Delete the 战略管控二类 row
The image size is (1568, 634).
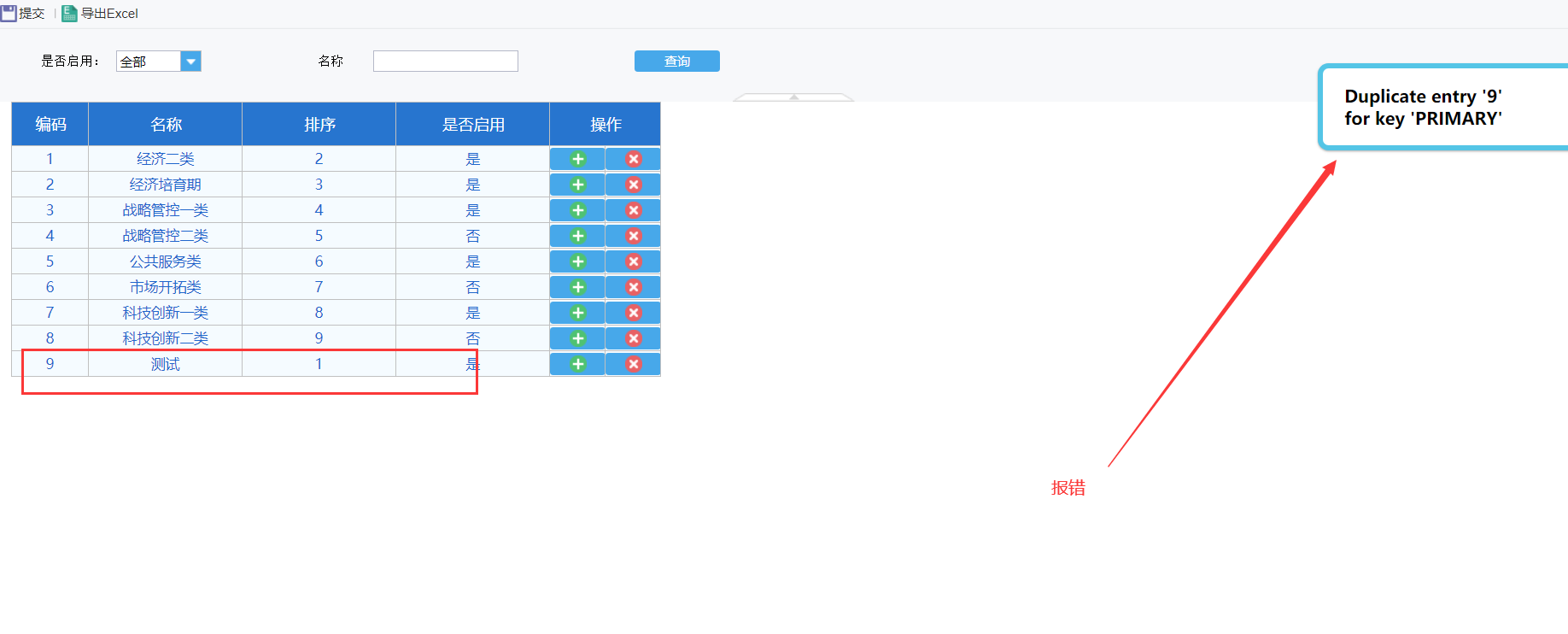click(633, 236)
